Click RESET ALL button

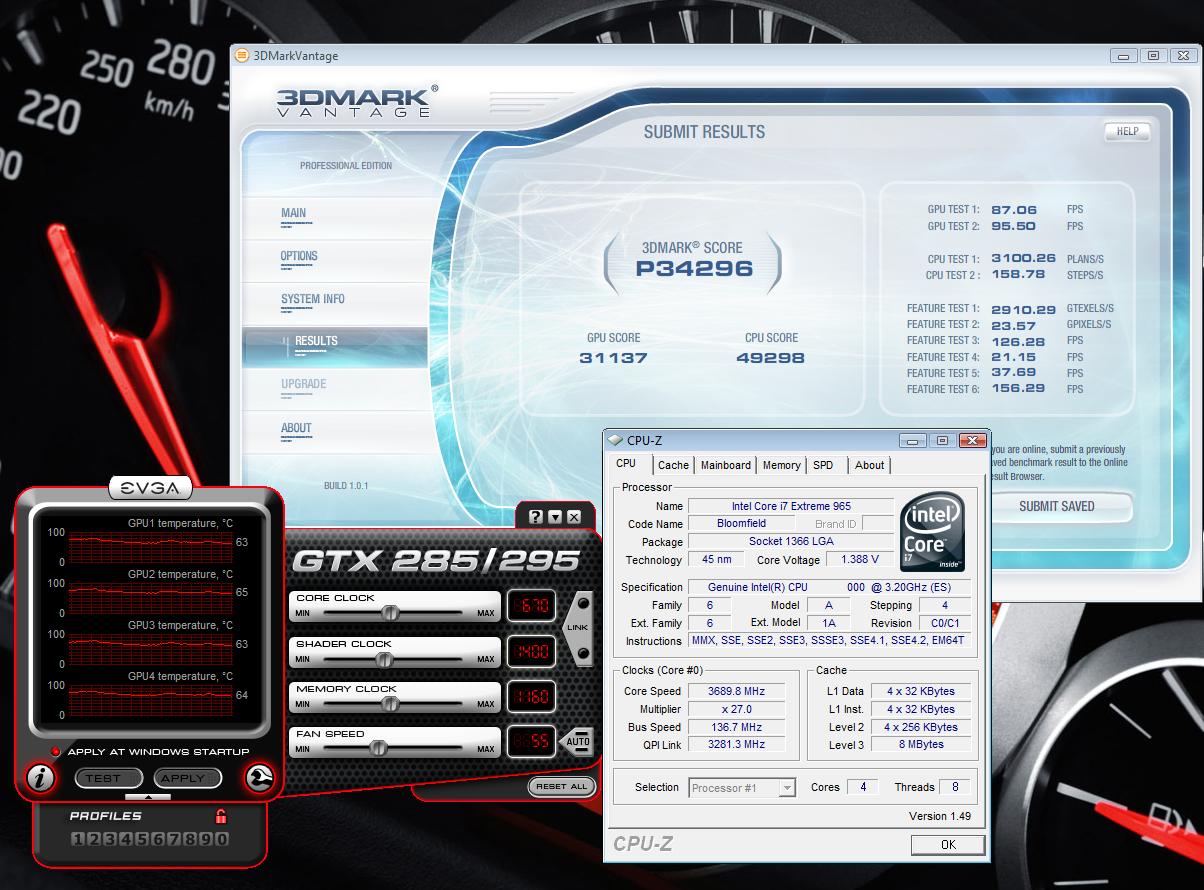561,786
